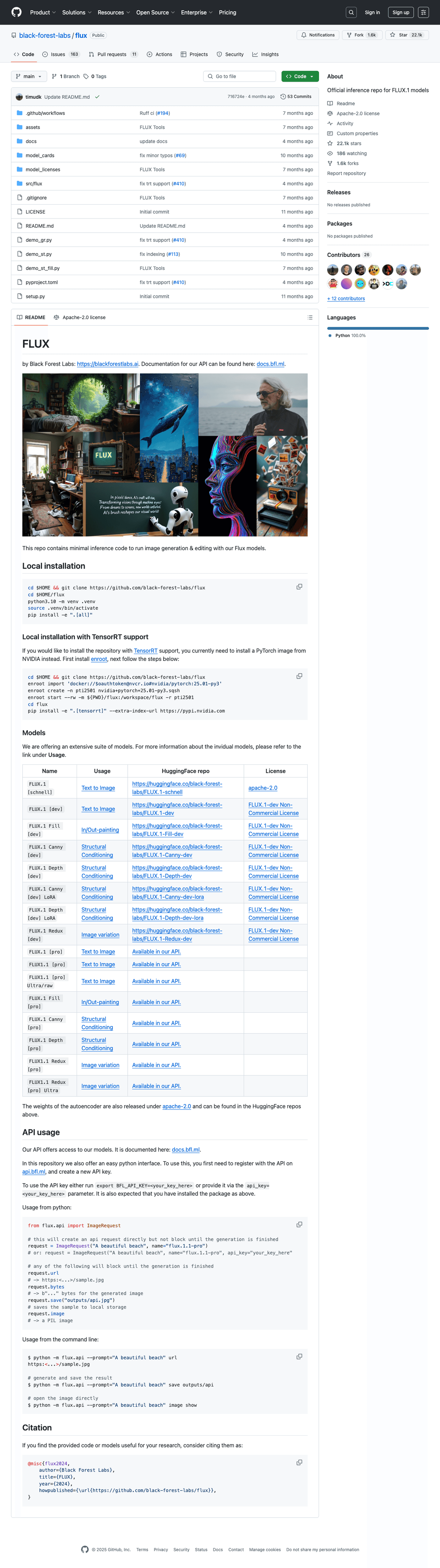Image resolution: width=440 pixels, height=1568 pixels.
Task: Open the api.bfl.ml link
Action: (34, 1172)
